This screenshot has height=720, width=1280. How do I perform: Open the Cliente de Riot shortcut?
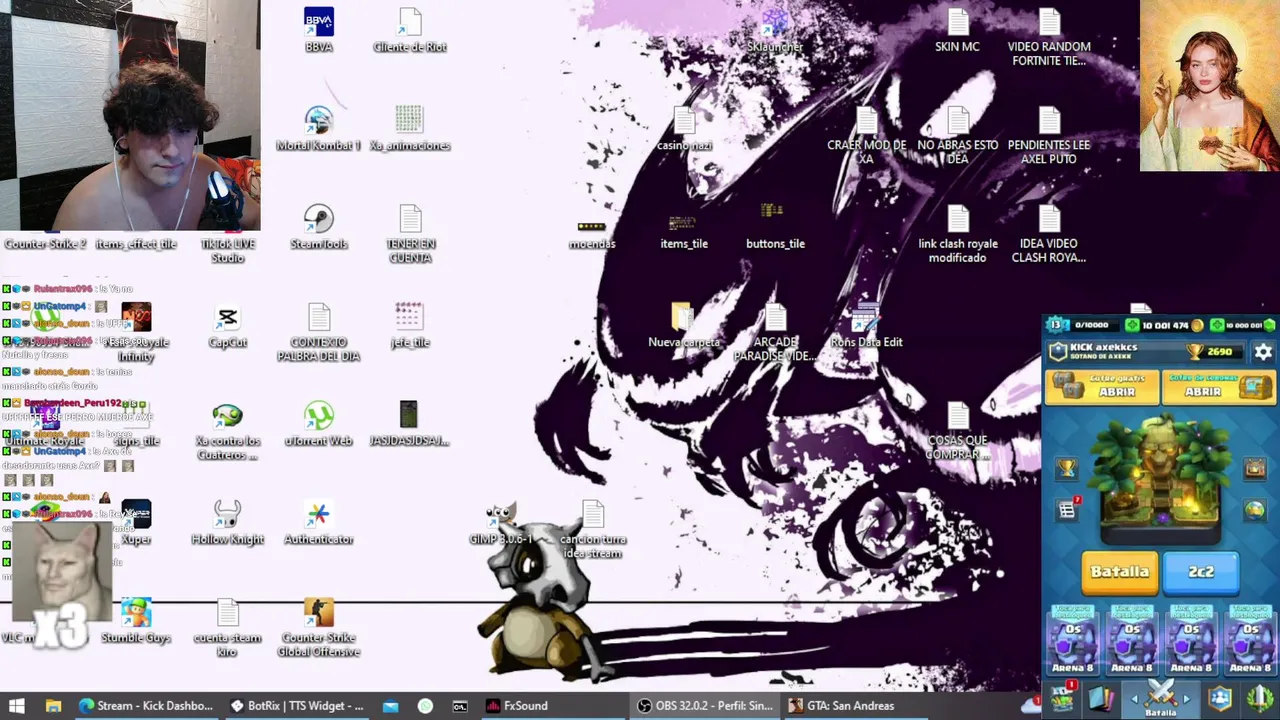pyautogui.click(x=409, y=30)
